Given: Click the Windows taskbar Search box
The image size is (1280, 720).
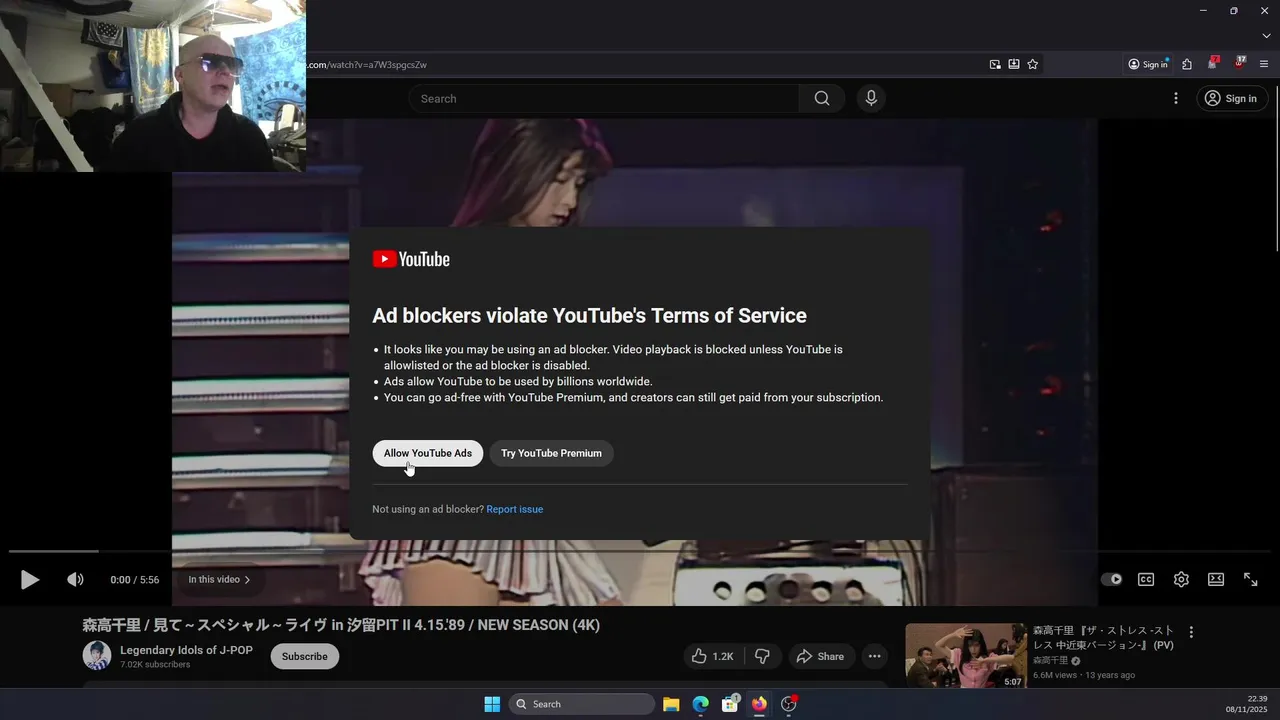Looking at the screenshot, I should pyautogui.click(x=582, y=704).
